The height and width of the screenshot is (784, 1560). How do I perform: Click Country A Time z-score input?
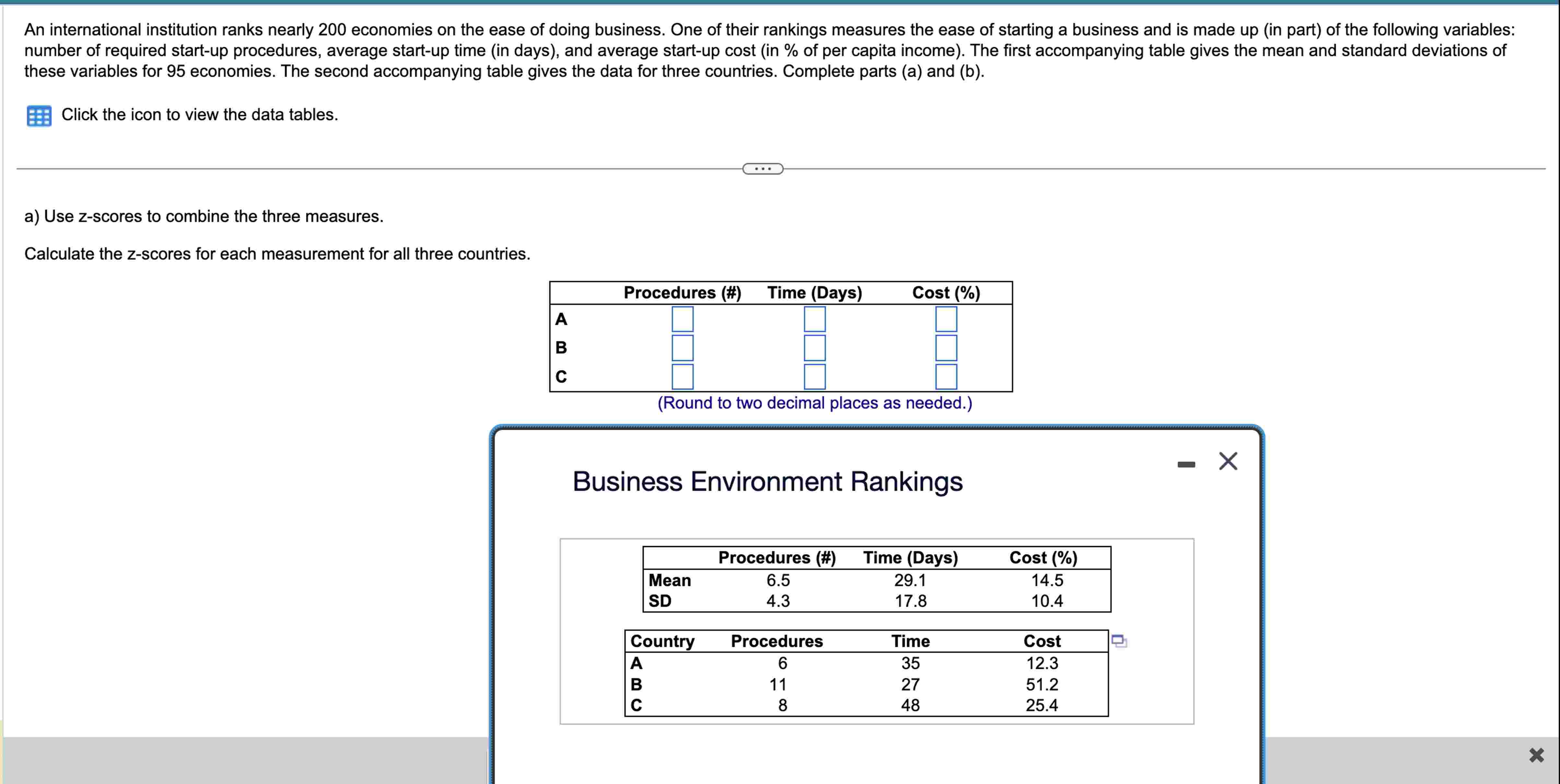[x=814, y=319]
